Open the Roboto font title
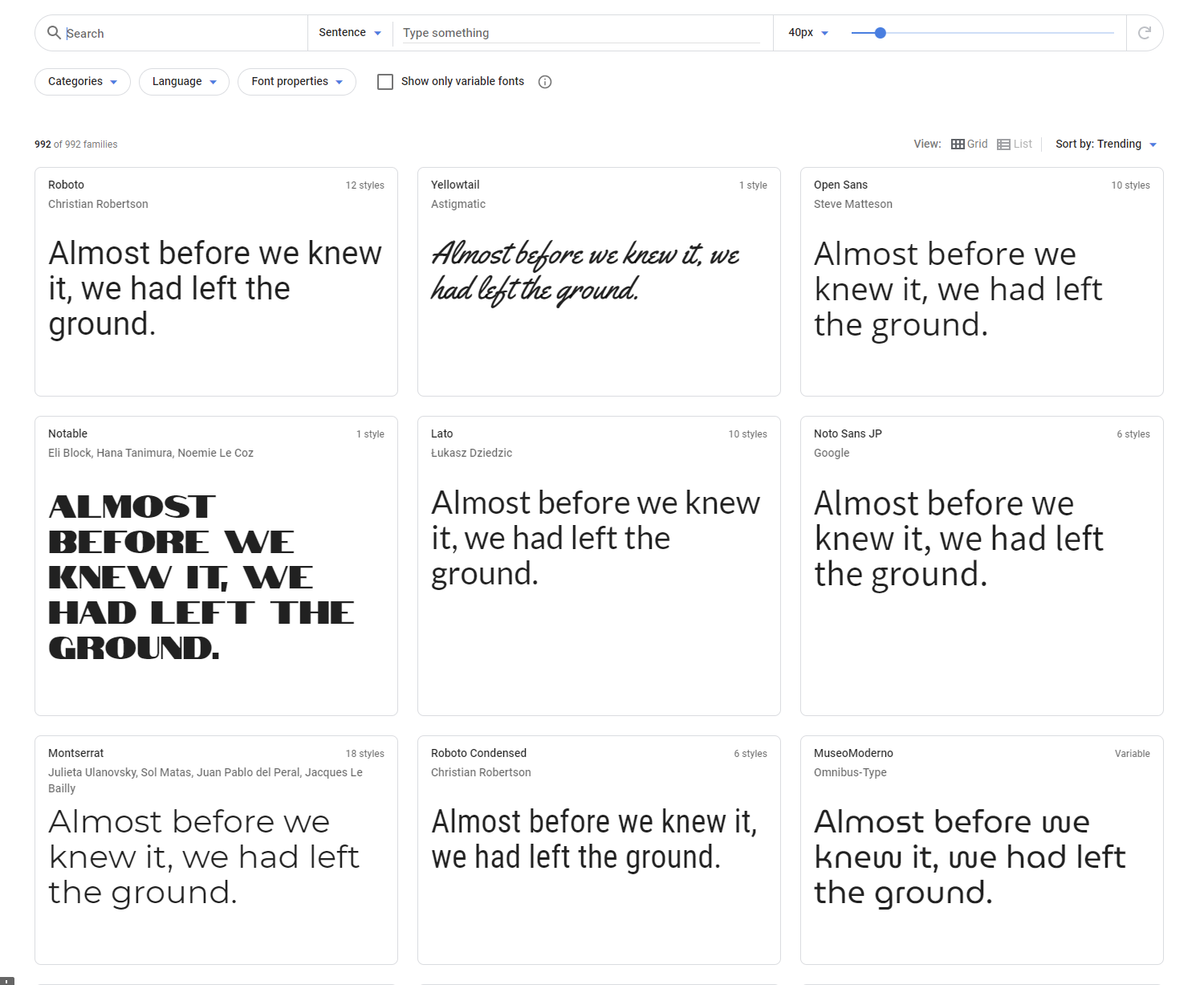The height and width of the screenshot is (985, 1204). [x=67, y=185]
